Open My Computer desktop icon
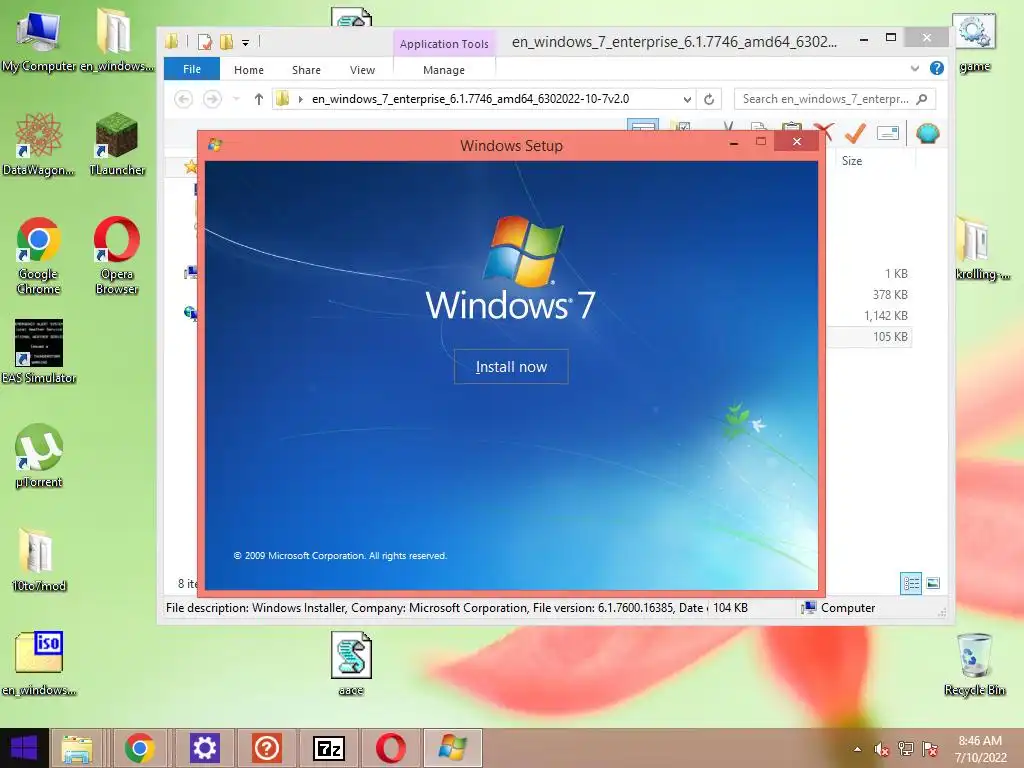This screenshot has height=768, width=1024. pyautogui.click(x=39, y=40)
